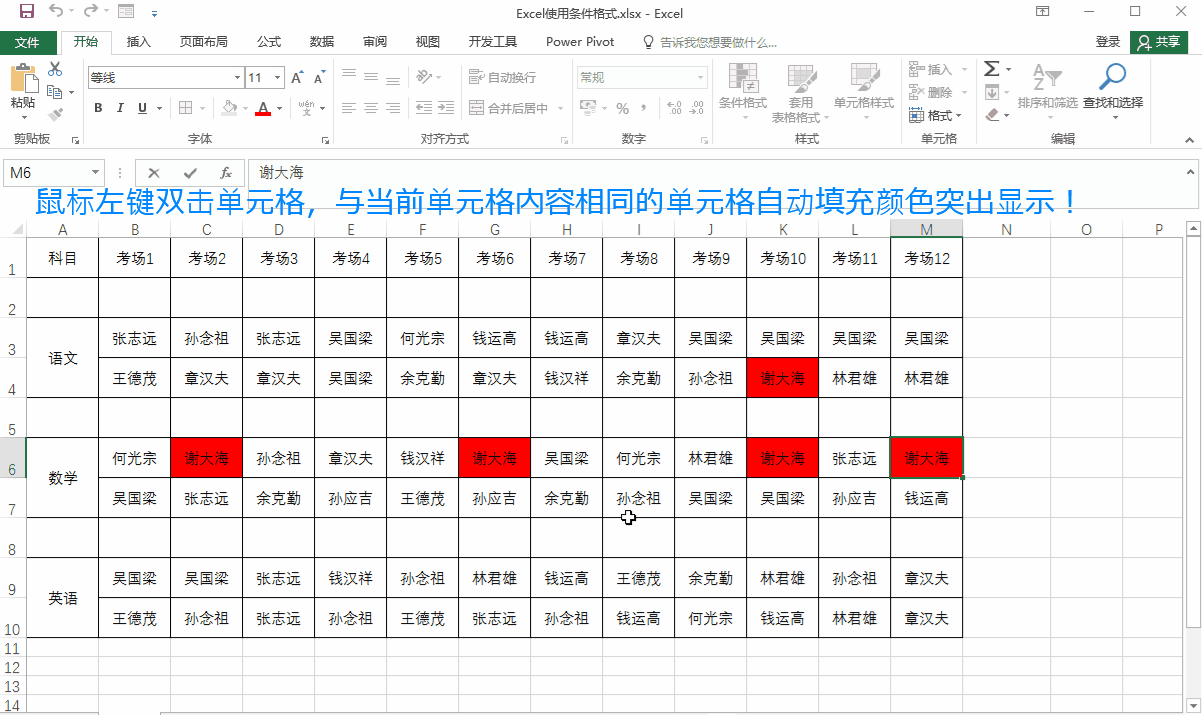Click the align left icon
This screenshot has height=715, width=1202.
pyautogui.click(x=348, y=108)
